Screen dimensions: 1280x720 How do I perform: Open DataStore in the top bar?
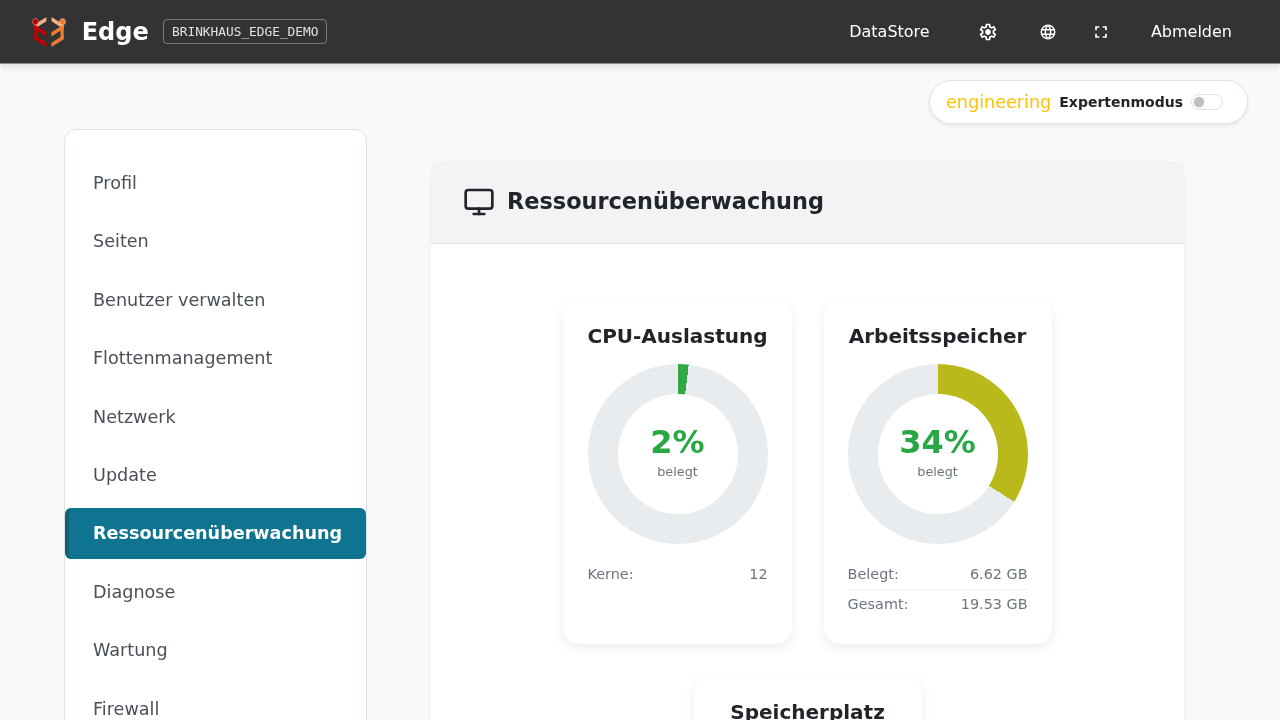[x=889, y=32]
